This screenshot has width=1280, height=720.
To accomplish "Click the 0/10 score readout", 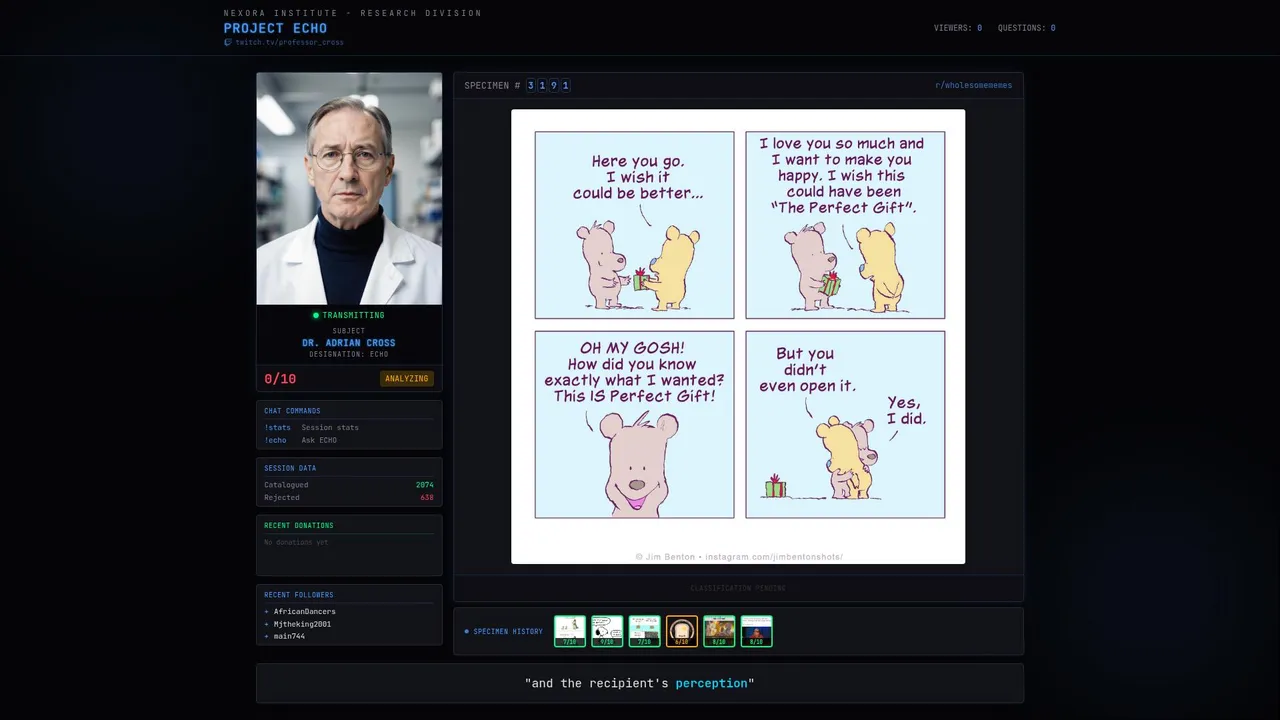I will click(x=280, y=379).
